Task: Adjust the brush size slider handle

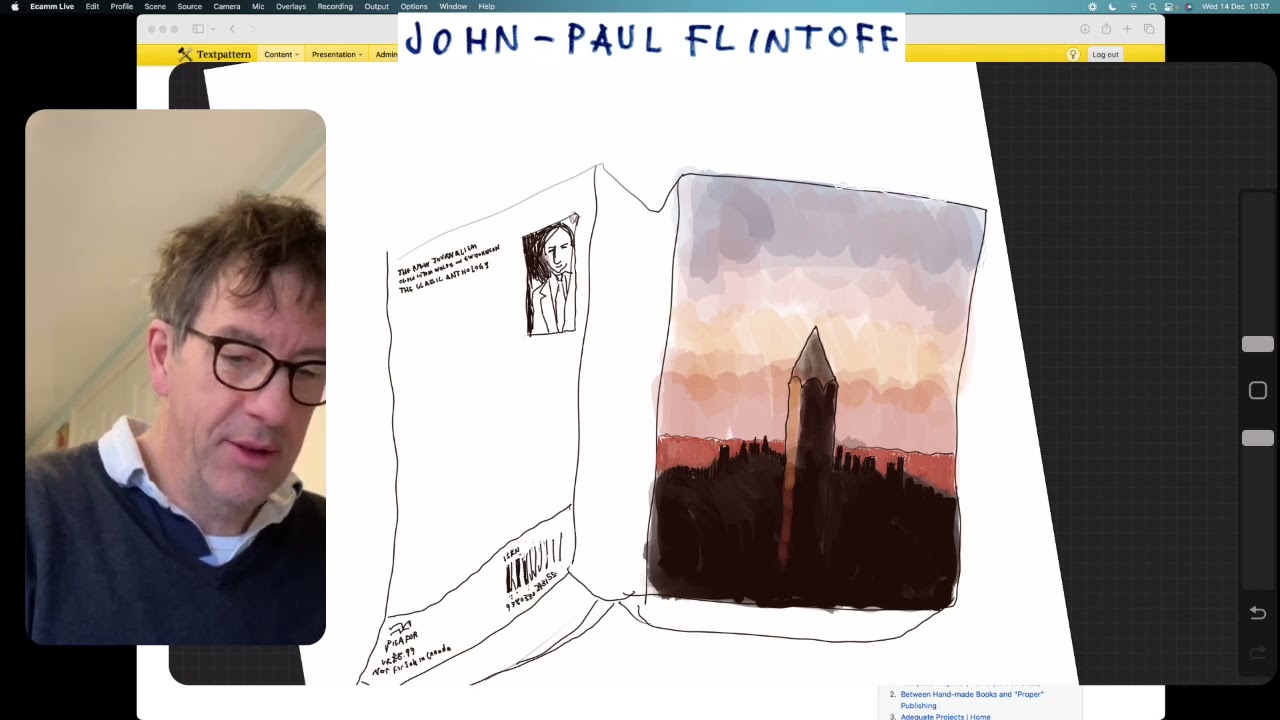Action: tap(1257, 344)
